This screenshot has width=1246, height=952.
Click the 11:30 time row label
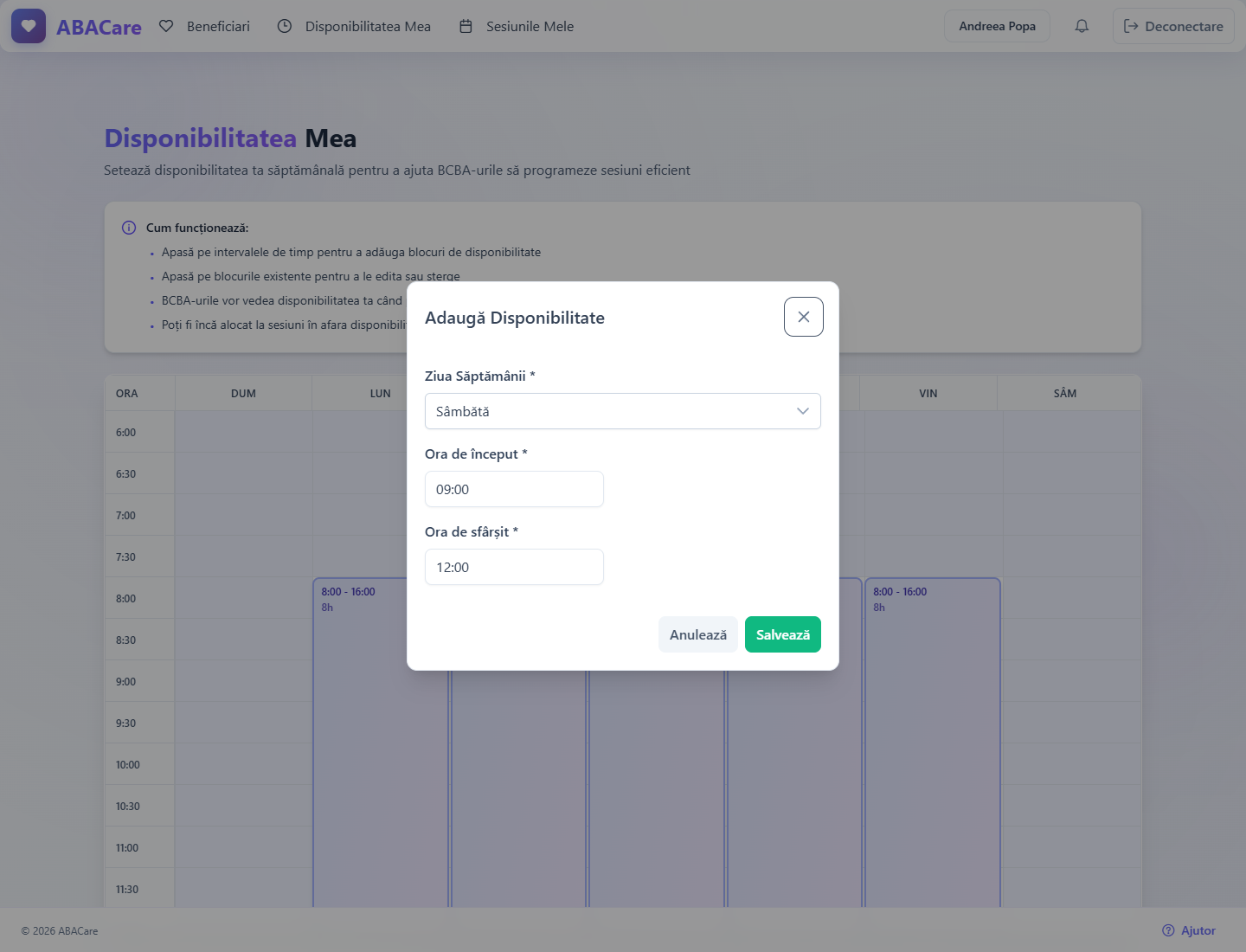pyautogui.click(x=127, y=890)
